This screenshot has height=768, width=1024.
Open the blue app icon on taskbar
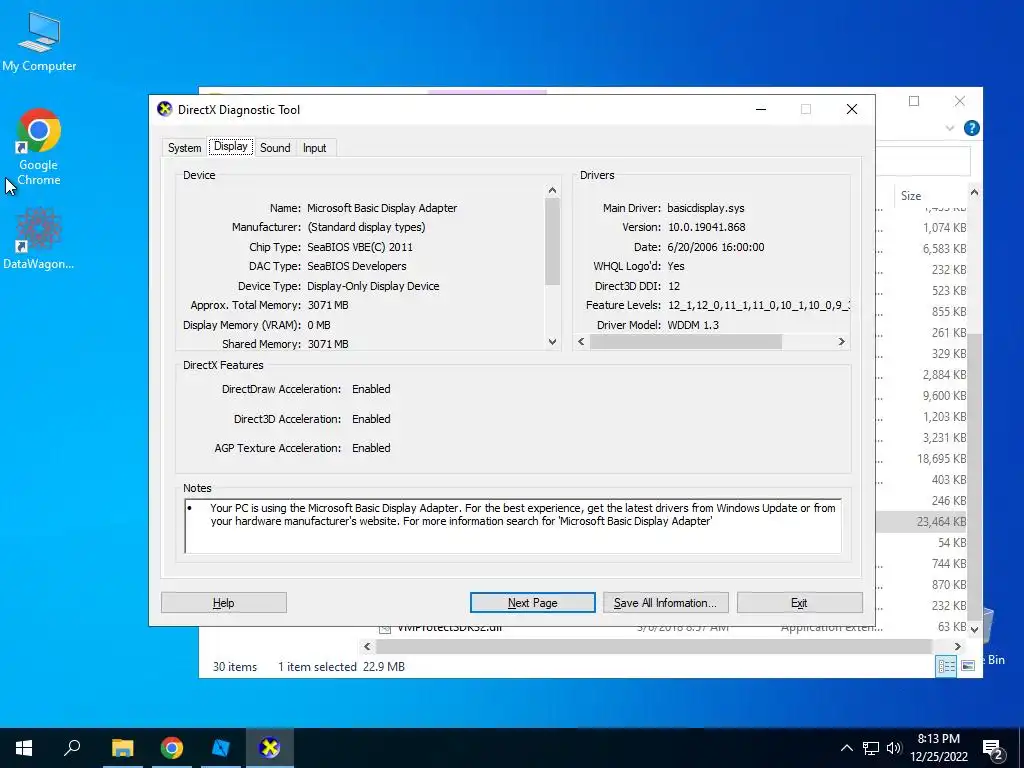point(221,748)
